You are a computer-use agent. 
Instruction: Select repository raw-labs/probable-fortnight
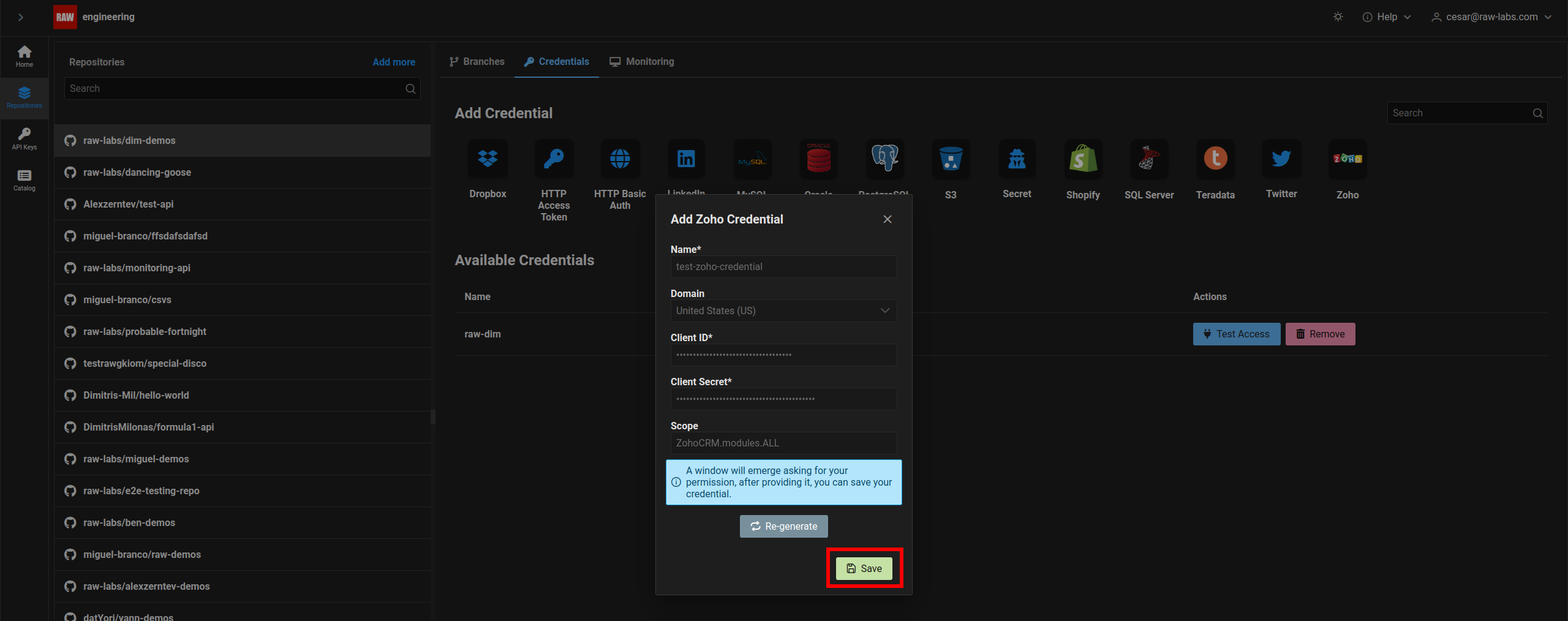point(243,332)
